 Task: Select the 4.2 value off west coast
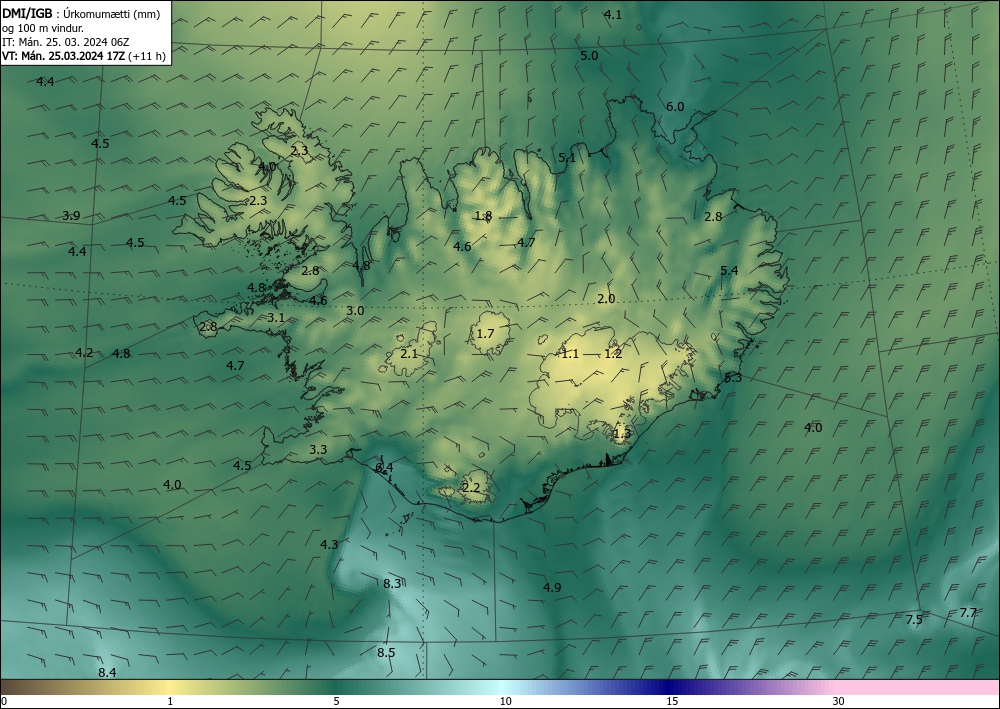point(84,353)
